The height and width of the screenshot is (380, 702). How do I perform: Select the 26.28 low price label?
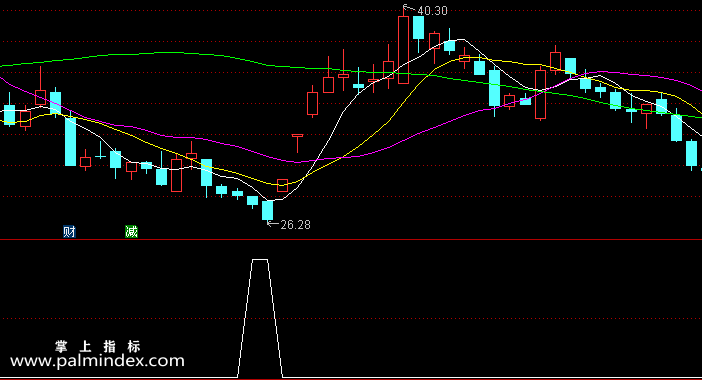pos(295,225)
